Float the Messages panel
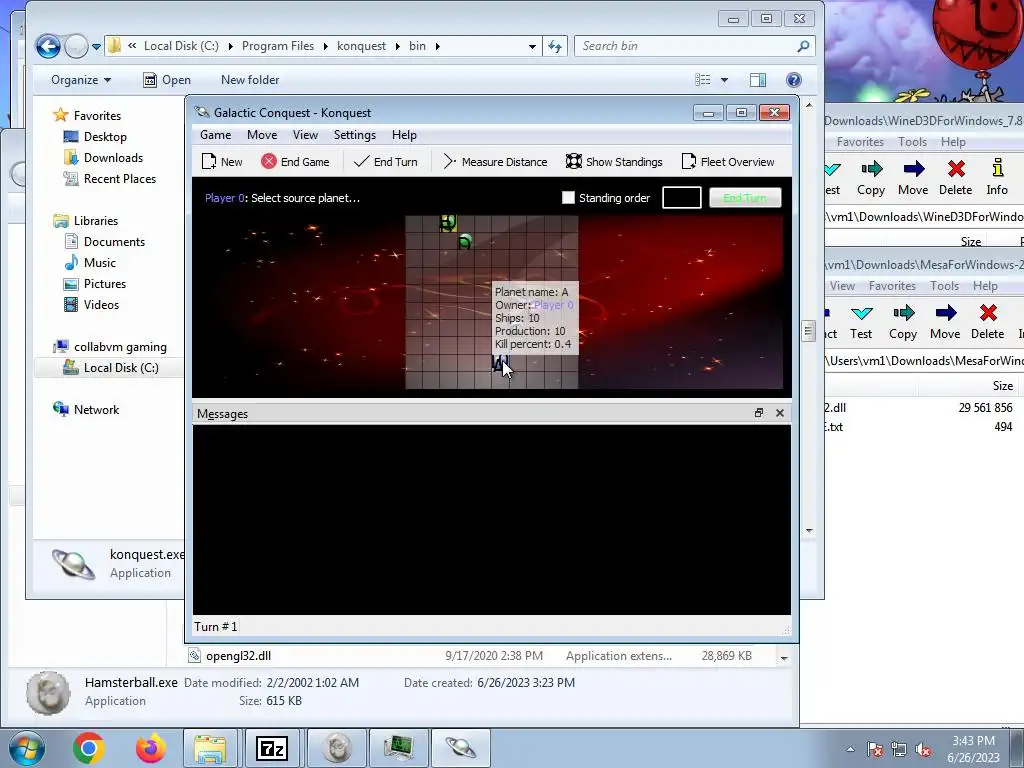The image size is (1024, 768). (x=759, y=413)
